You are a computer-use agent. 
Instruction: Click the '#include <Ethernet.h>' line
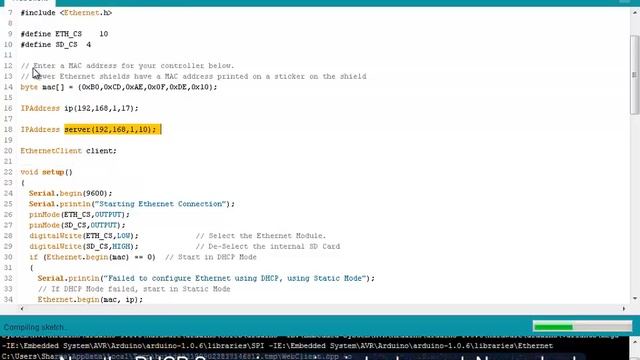[66, 13]
